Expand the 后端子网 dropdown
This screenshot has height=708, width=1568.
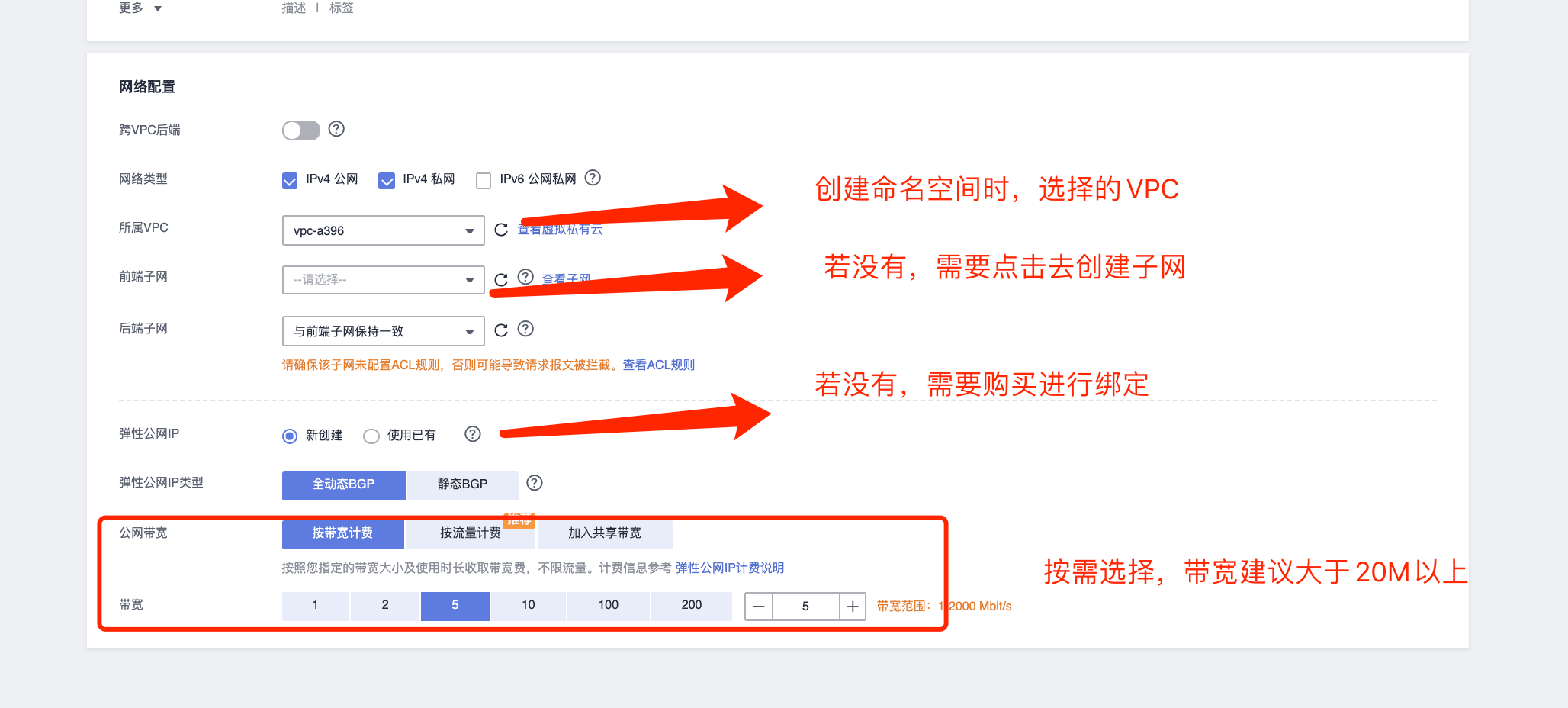click(x=383, y=331)
